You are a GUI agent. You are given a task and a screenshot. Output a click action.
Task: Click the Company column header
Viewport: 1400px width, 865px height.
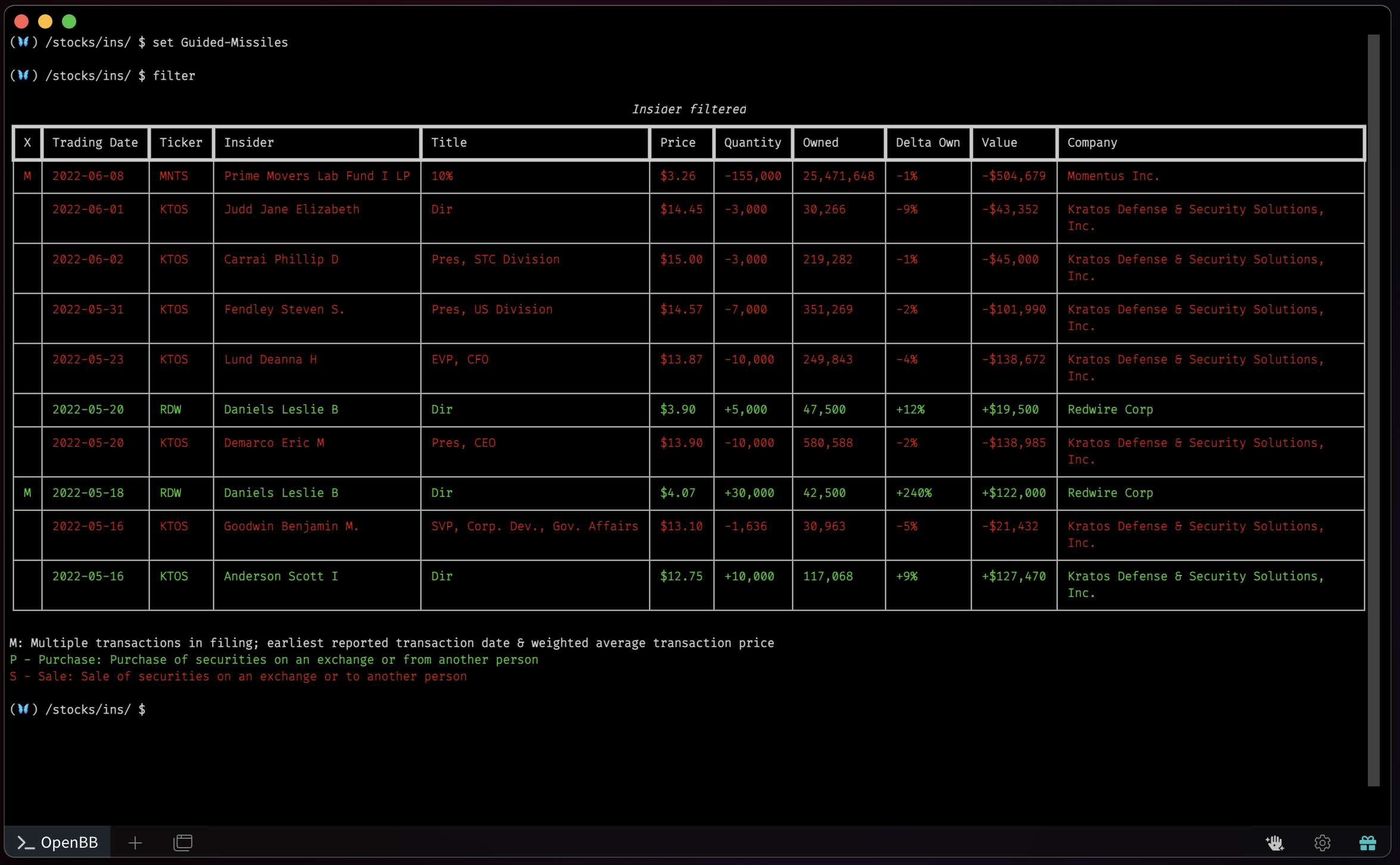[x=1211, y=142]
